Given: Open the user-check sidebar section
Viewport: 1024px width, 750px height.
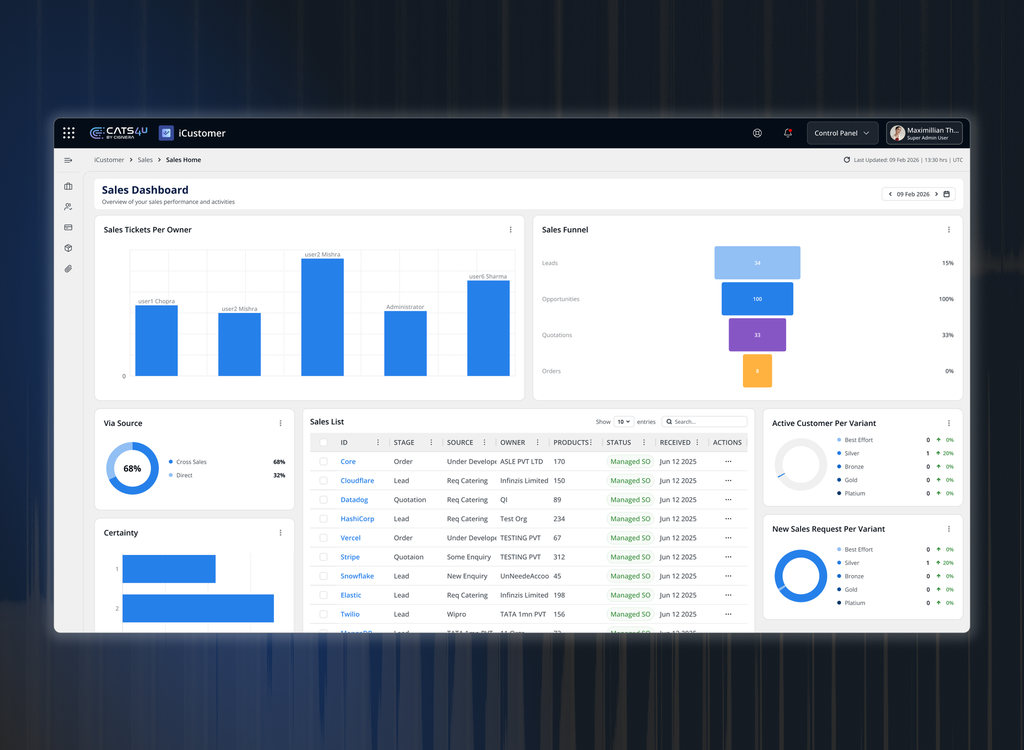Looking at the screenshot, I should [x=68, y=206].
